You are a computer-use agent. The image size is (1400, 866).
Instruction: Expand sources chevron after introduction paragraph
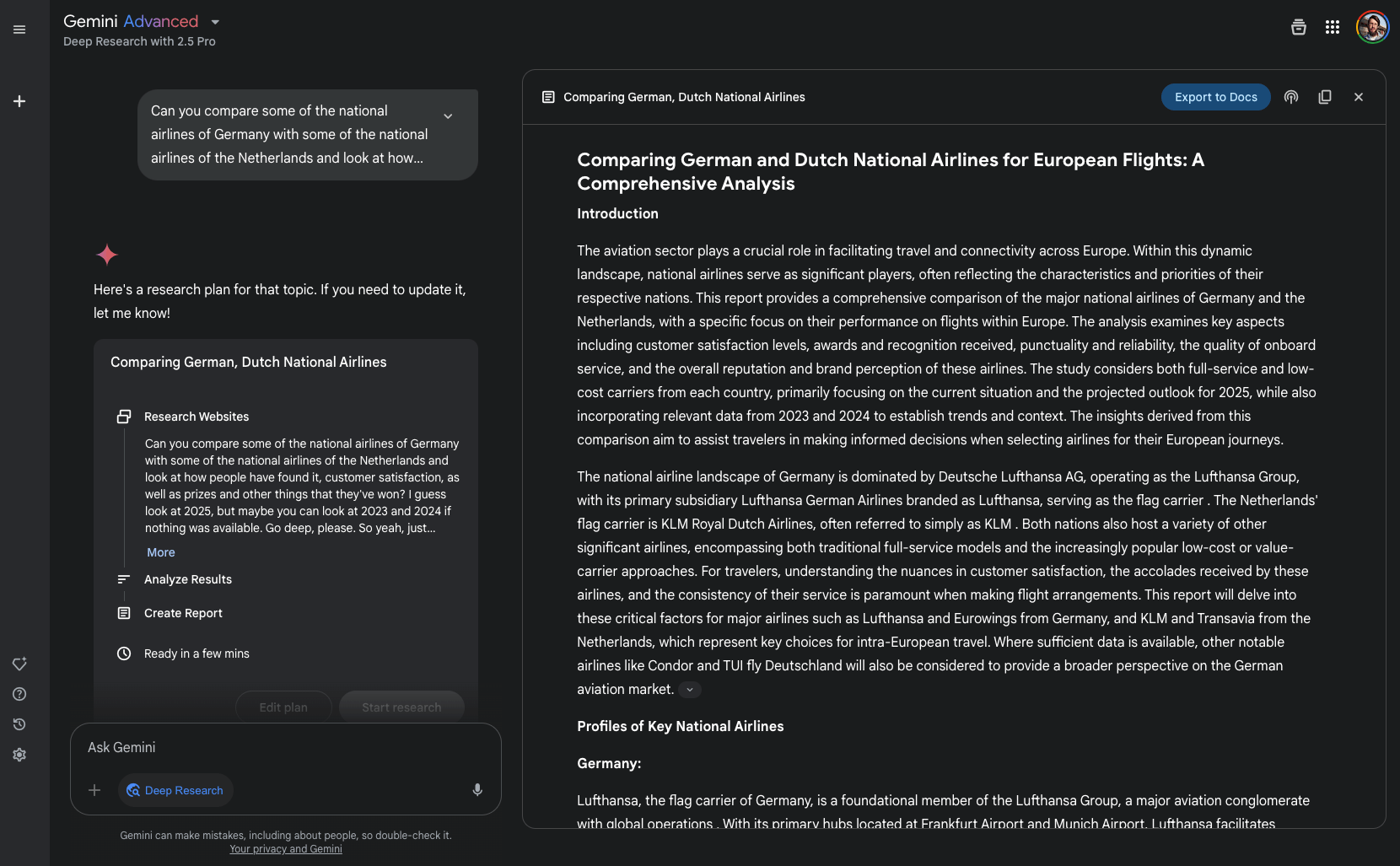690,690
